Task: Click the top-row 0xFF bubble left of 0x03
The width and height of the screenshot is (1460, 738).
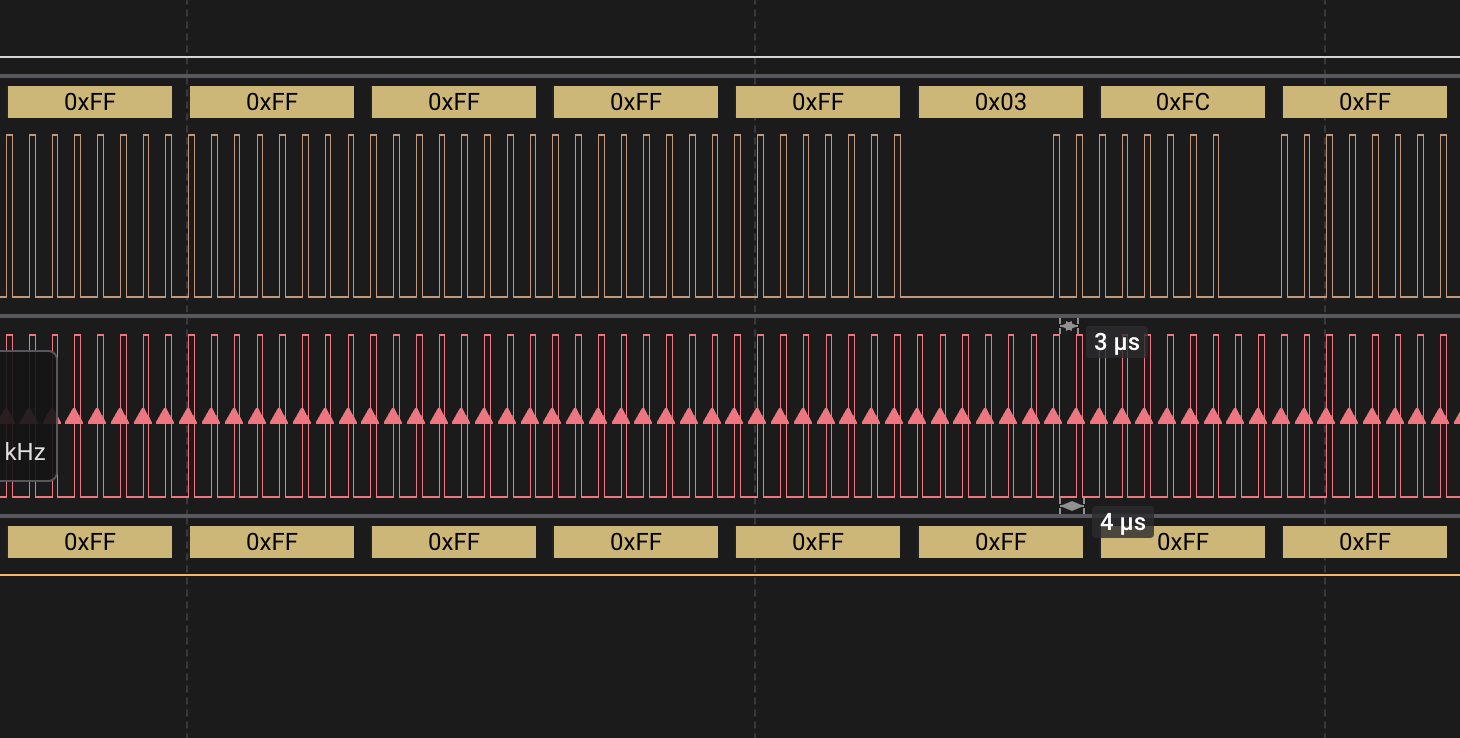Action: tap(818, 102)
